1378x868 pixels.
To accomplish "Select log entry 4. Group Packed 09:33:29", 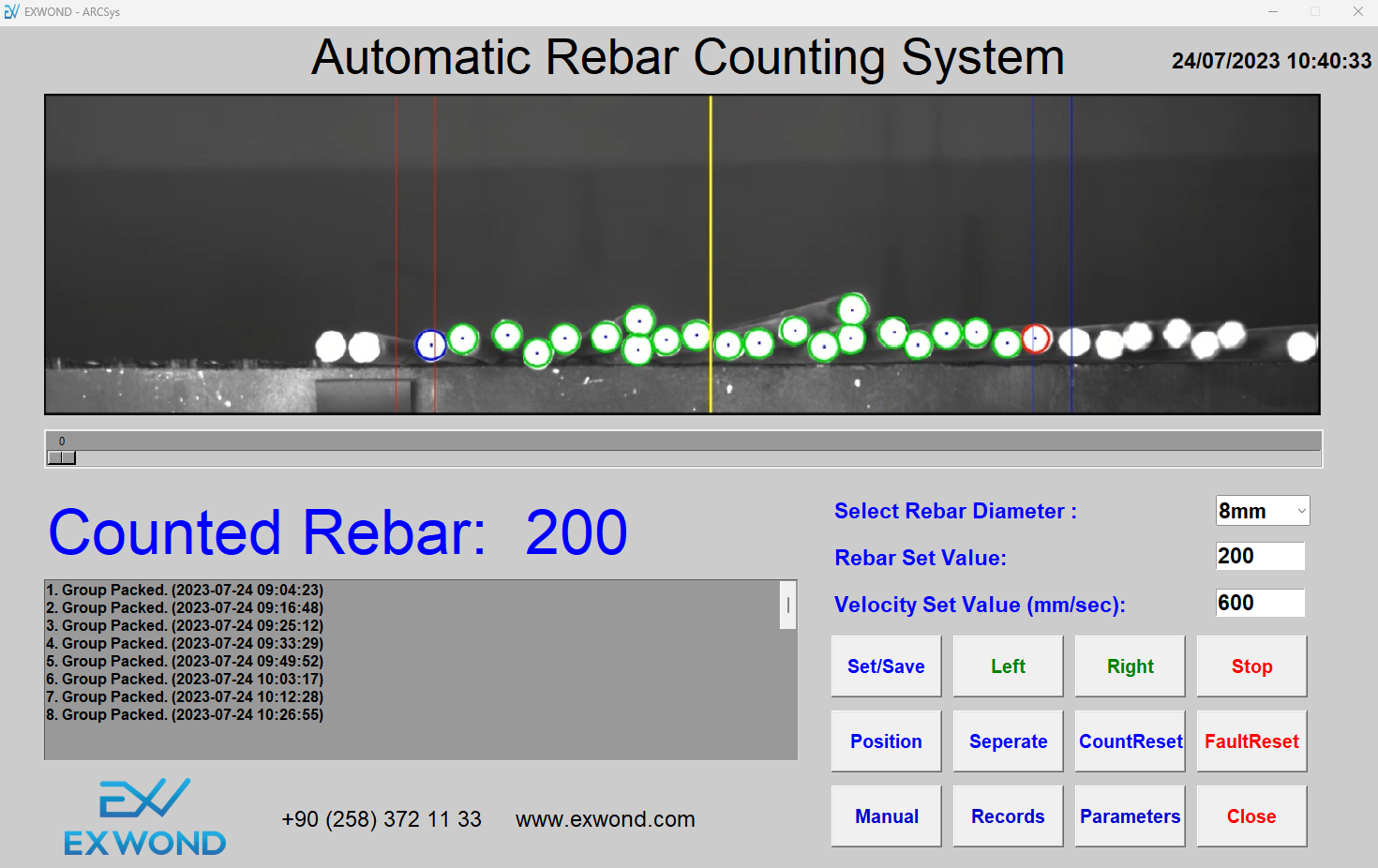I will (185, 643).
